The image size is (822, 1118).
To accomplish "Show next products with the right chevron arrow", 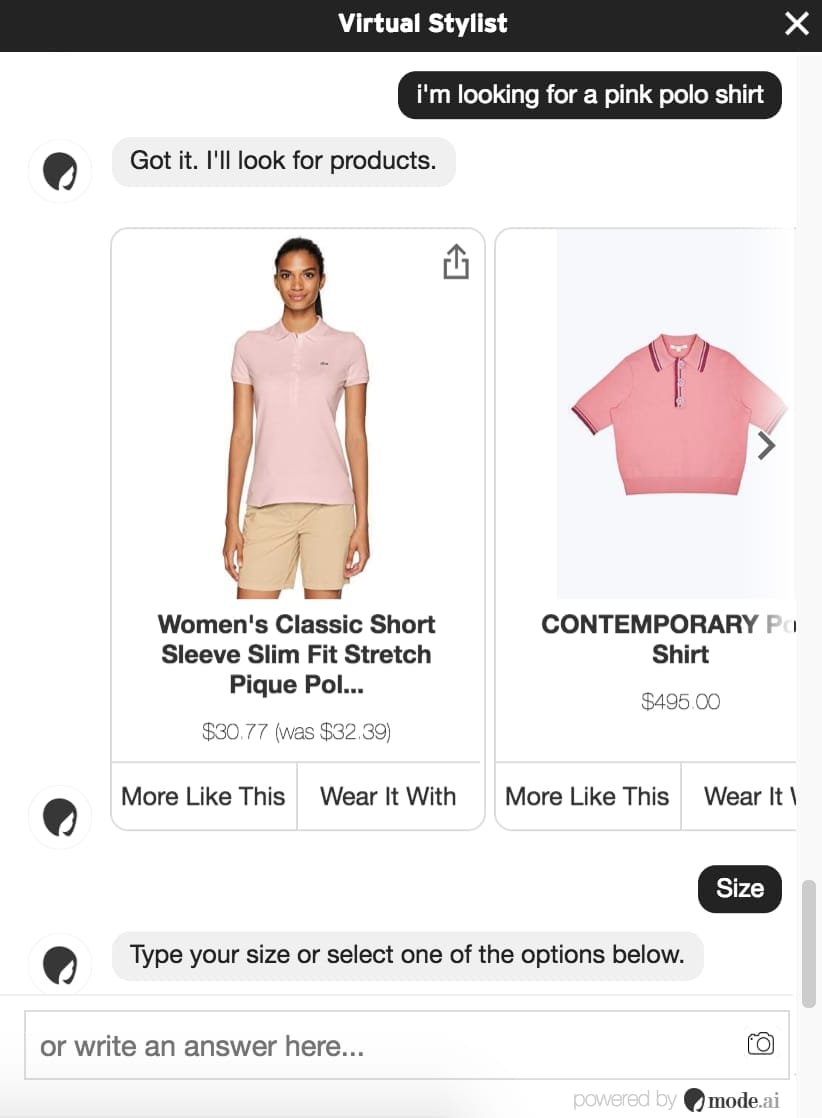I will (766, 446).
